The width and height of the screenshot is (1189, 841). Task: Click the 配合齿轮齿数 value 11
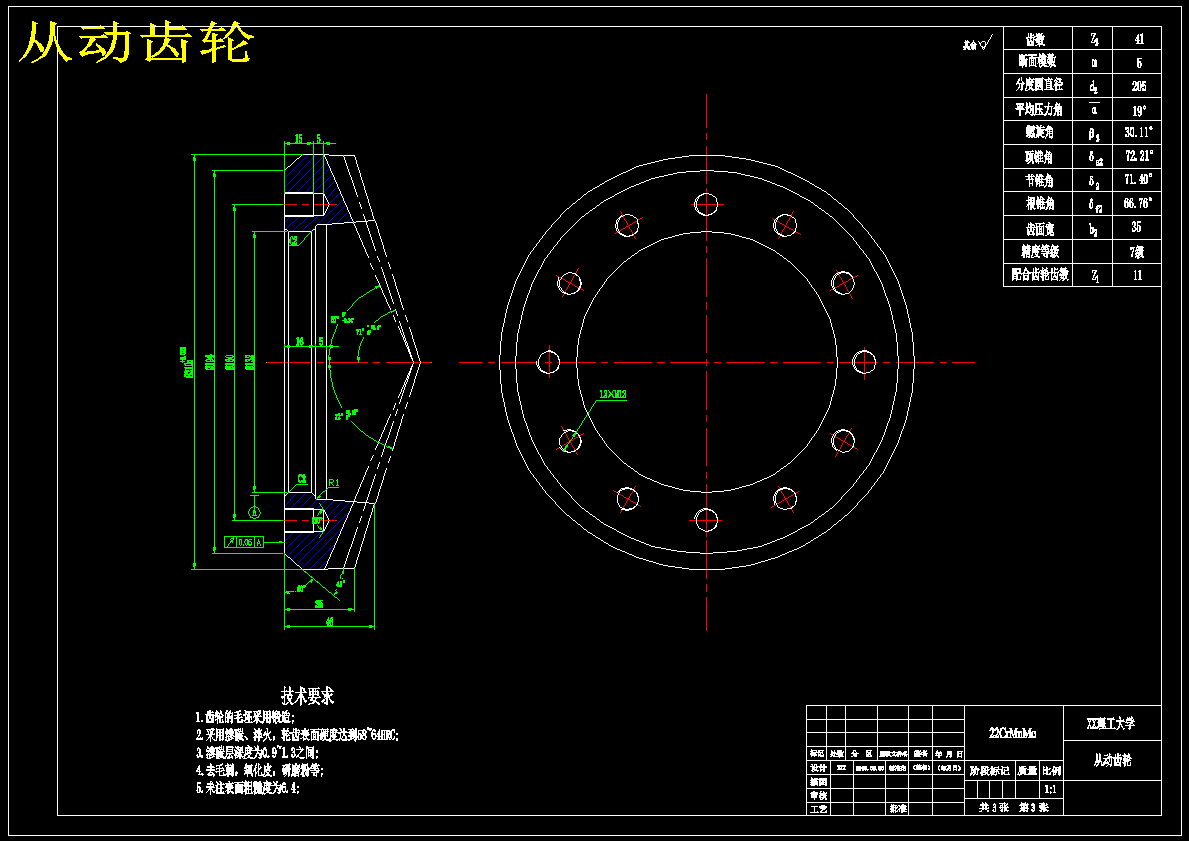coord(1137,275)
